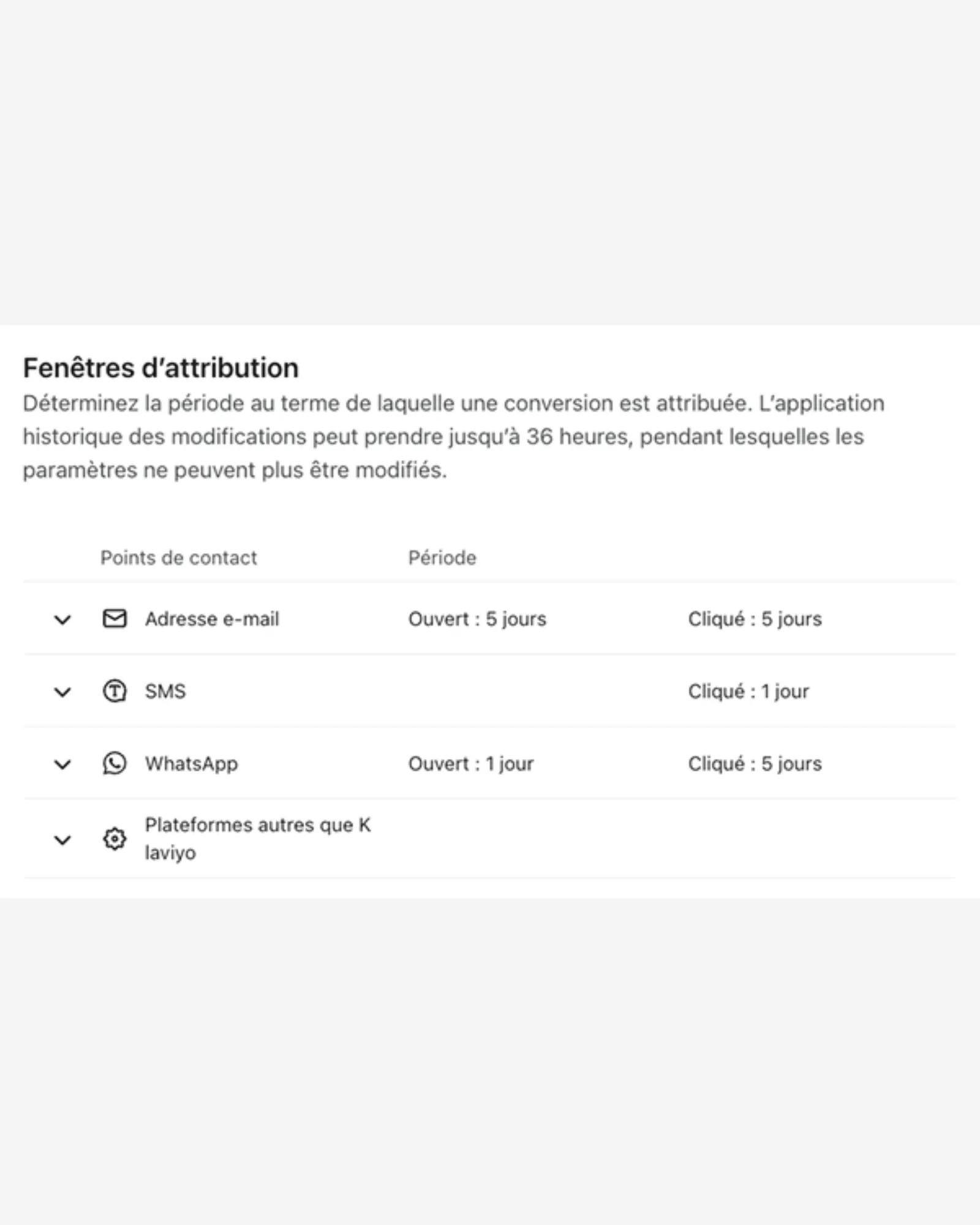Click Cliqué : 1 jour for SMS
The height and width of the screenshot is (1225, 980).
748,692
